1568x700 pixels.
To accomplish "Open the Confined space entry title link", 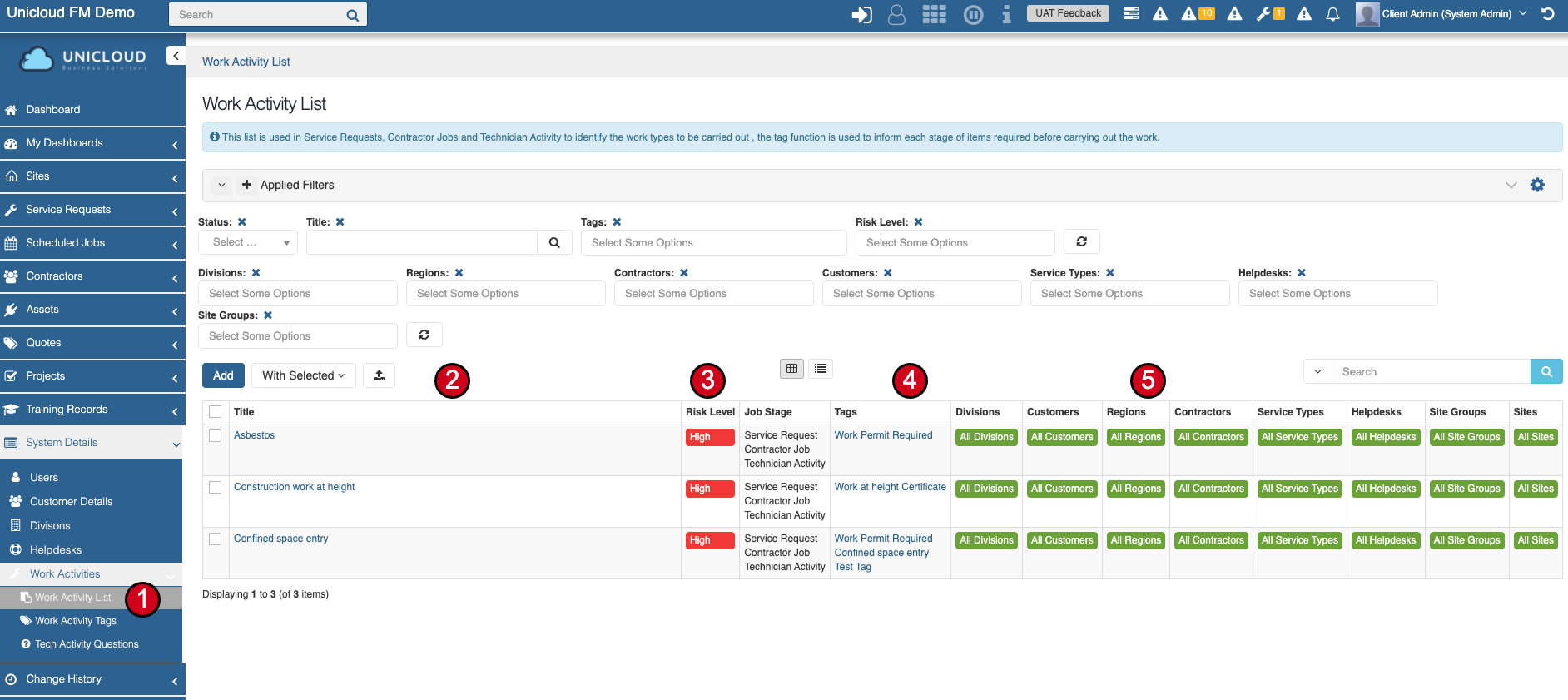I will pyautogui.click(x=280, y=539).
